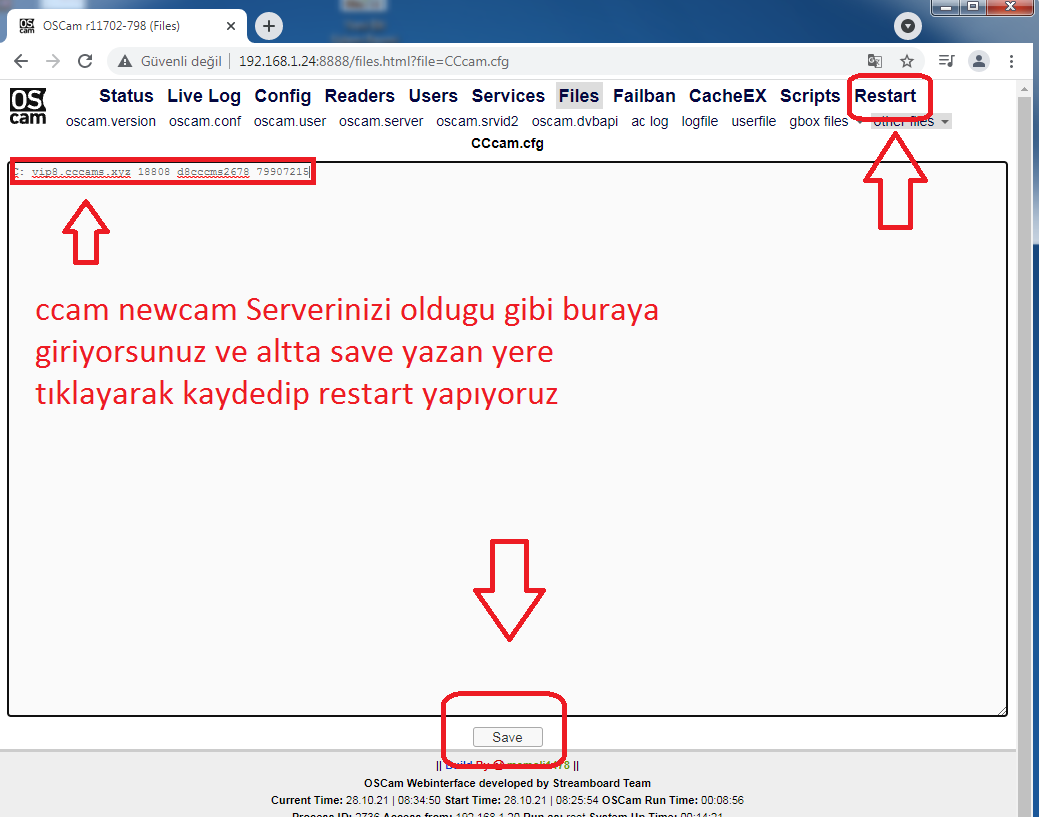Bookmark page with star icon
This screenshot has height=817, width=1039.
[x=906, y=62]
